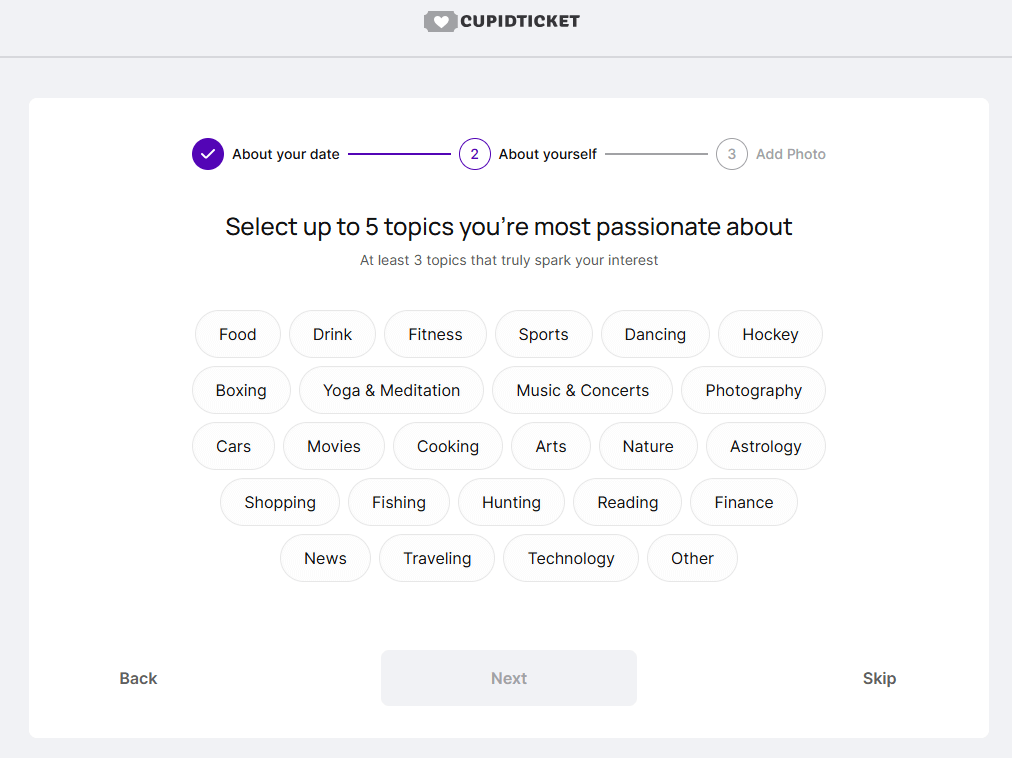Skip this step using Skip link

pyautogui.click(x=879, y=678)
